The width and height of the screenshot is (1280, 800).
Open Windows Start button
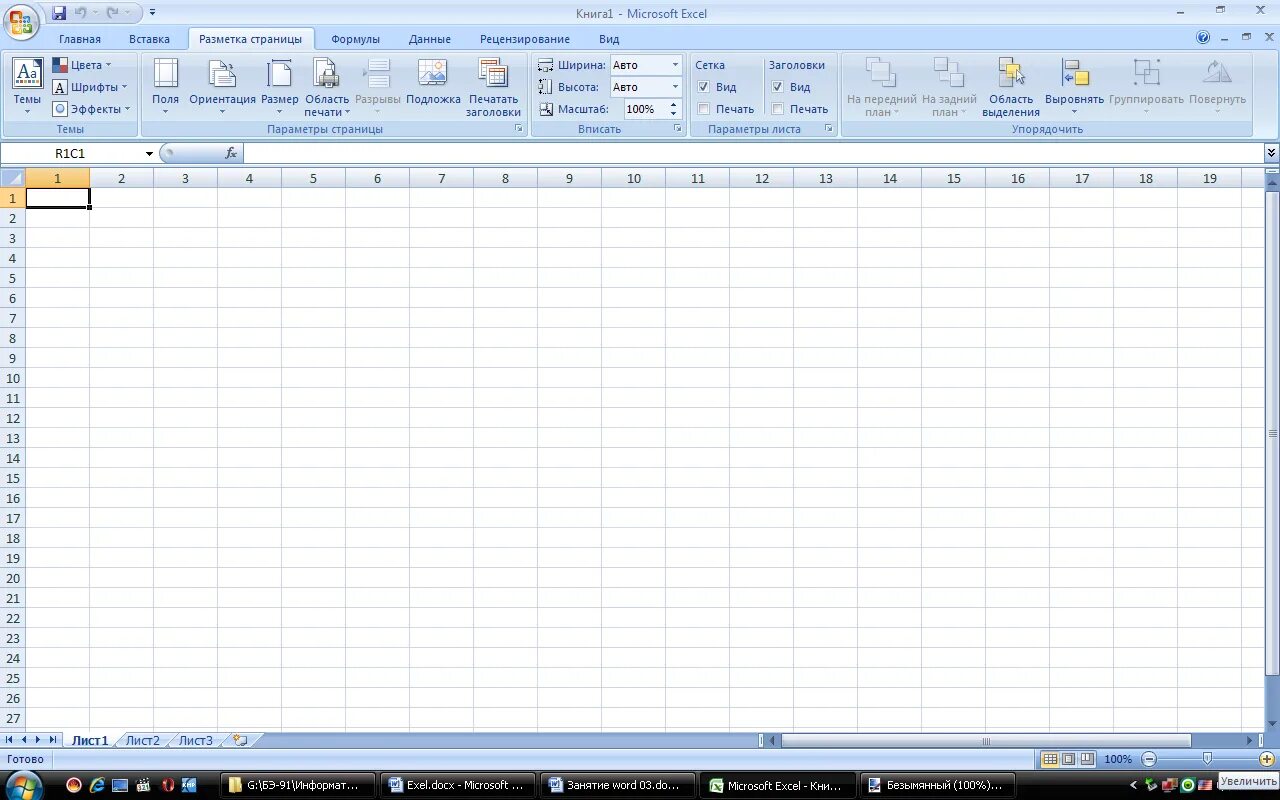[23, 784]
